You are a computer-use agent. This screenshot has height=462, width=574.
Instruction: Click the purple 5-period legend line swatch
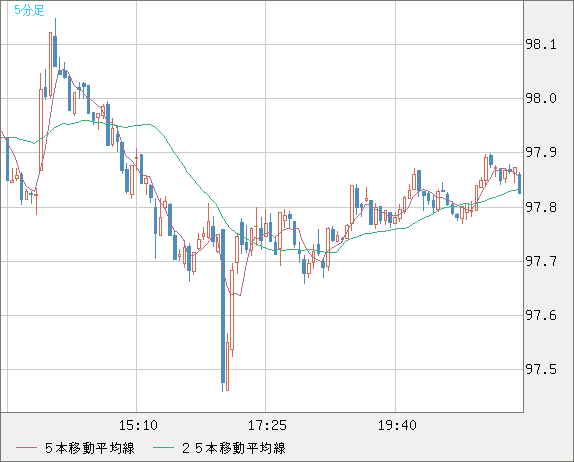point(26,448)
